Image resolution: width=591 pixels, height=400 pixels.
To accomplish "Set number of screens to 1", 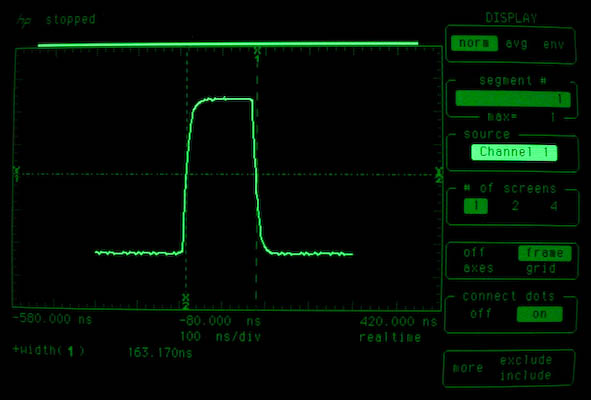I will coord(476,206).
